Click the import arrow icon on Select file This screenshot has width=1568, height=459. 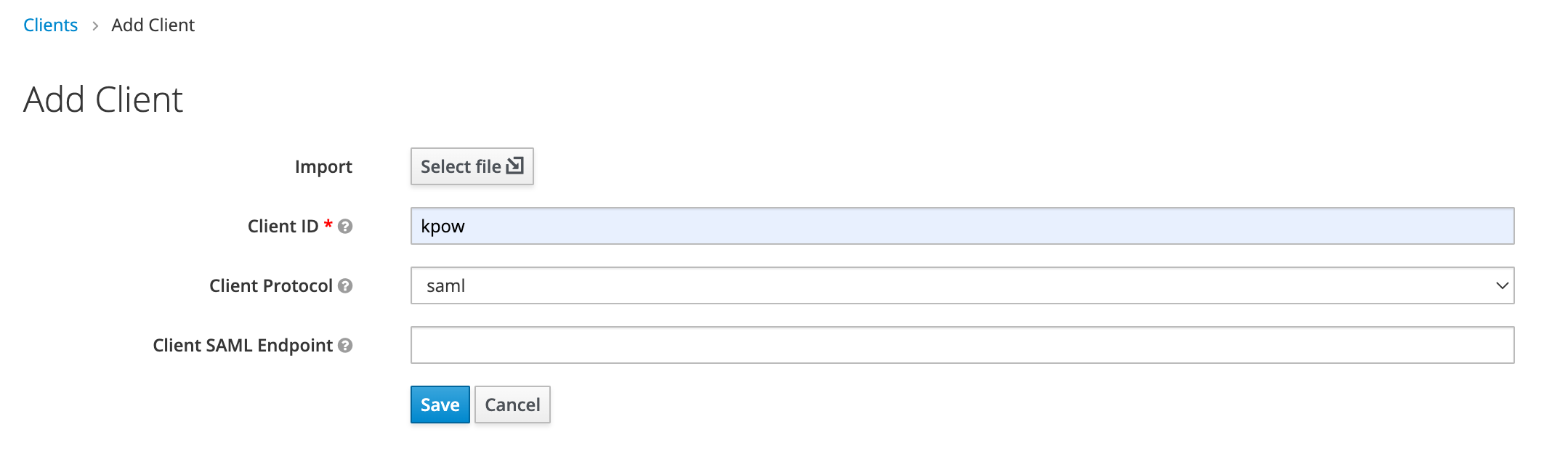pyautogui.click(x=514, y=166)
